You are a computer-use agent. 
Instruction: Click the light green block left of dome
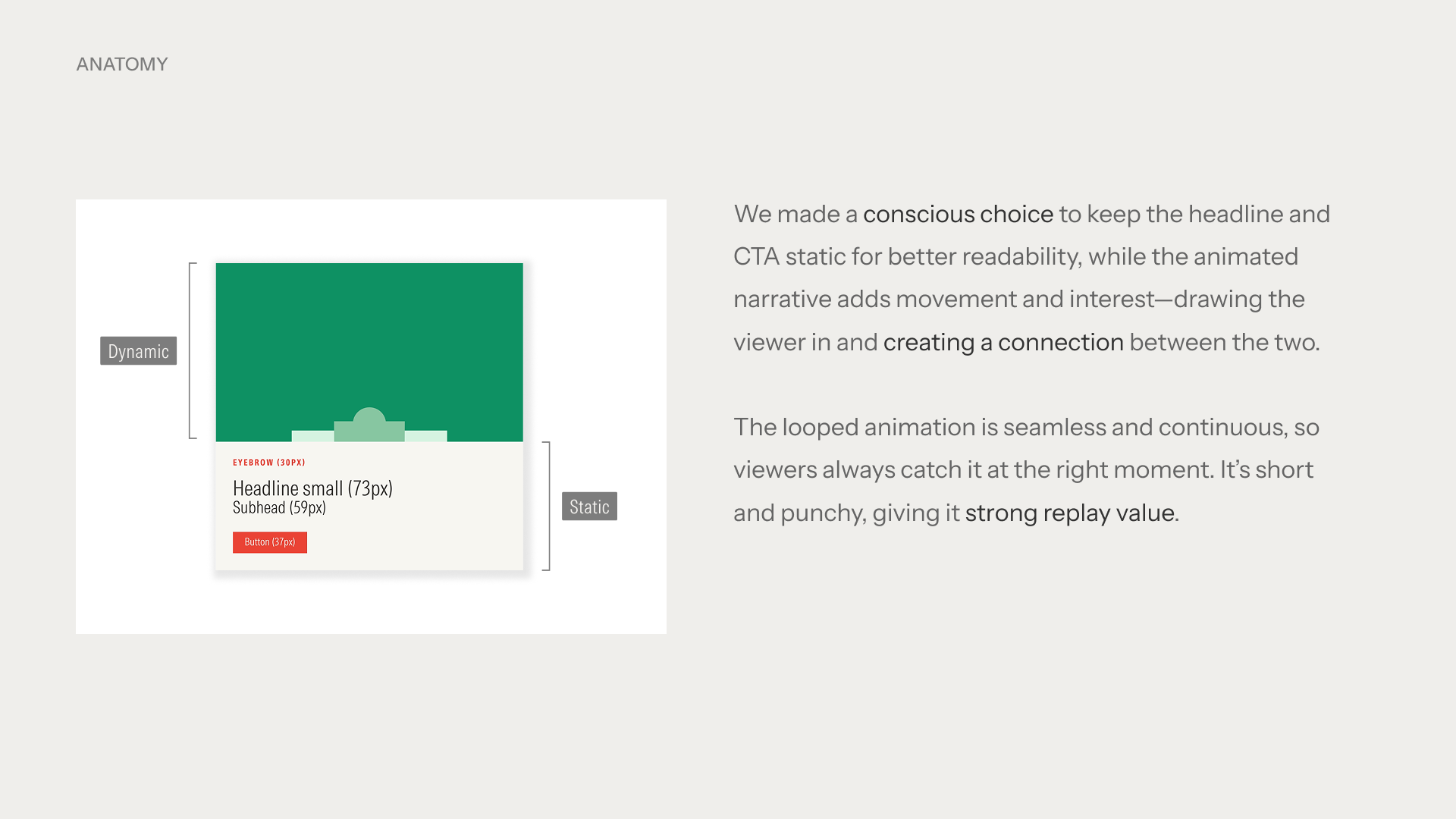(312, 436)
